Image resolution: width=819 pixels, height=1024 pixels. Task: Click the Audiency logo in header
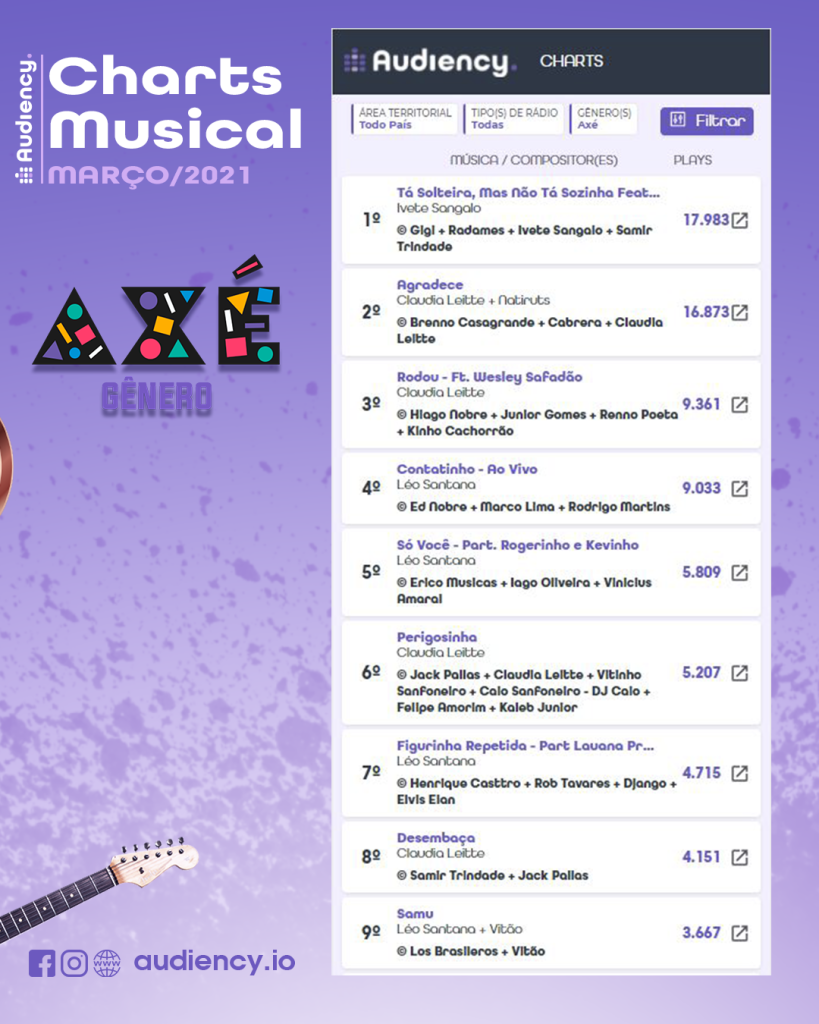tap(430, 61)
